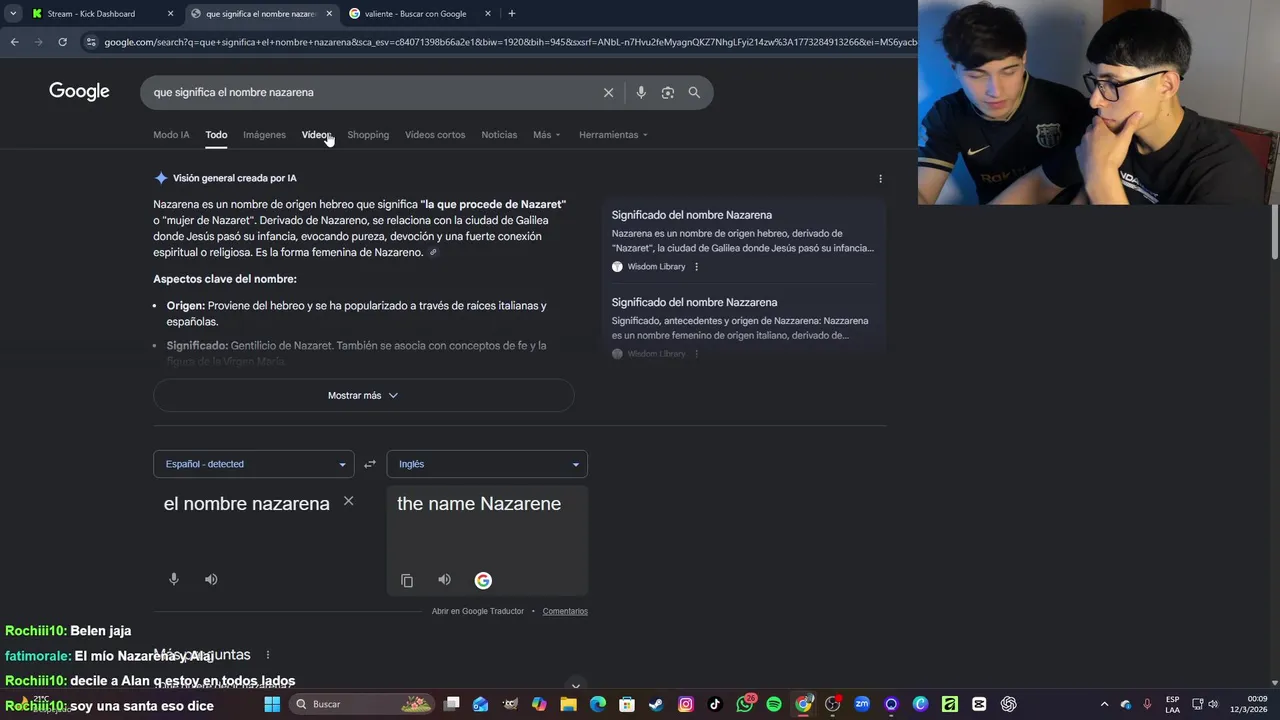
Task: Swap translation languages arrows
Action: (x=370, y=464)
